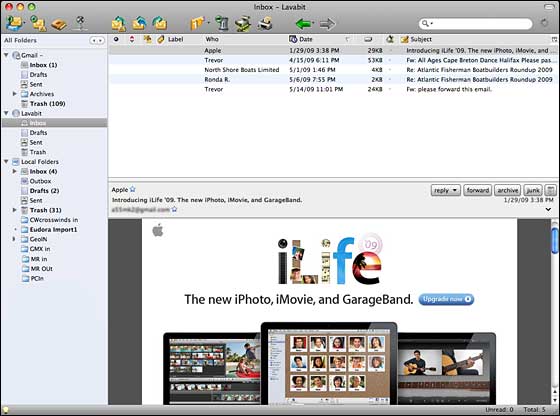Expand the Gmail Archives folder
The height and width of the screenshot is (416, 560).
point(15,94)
